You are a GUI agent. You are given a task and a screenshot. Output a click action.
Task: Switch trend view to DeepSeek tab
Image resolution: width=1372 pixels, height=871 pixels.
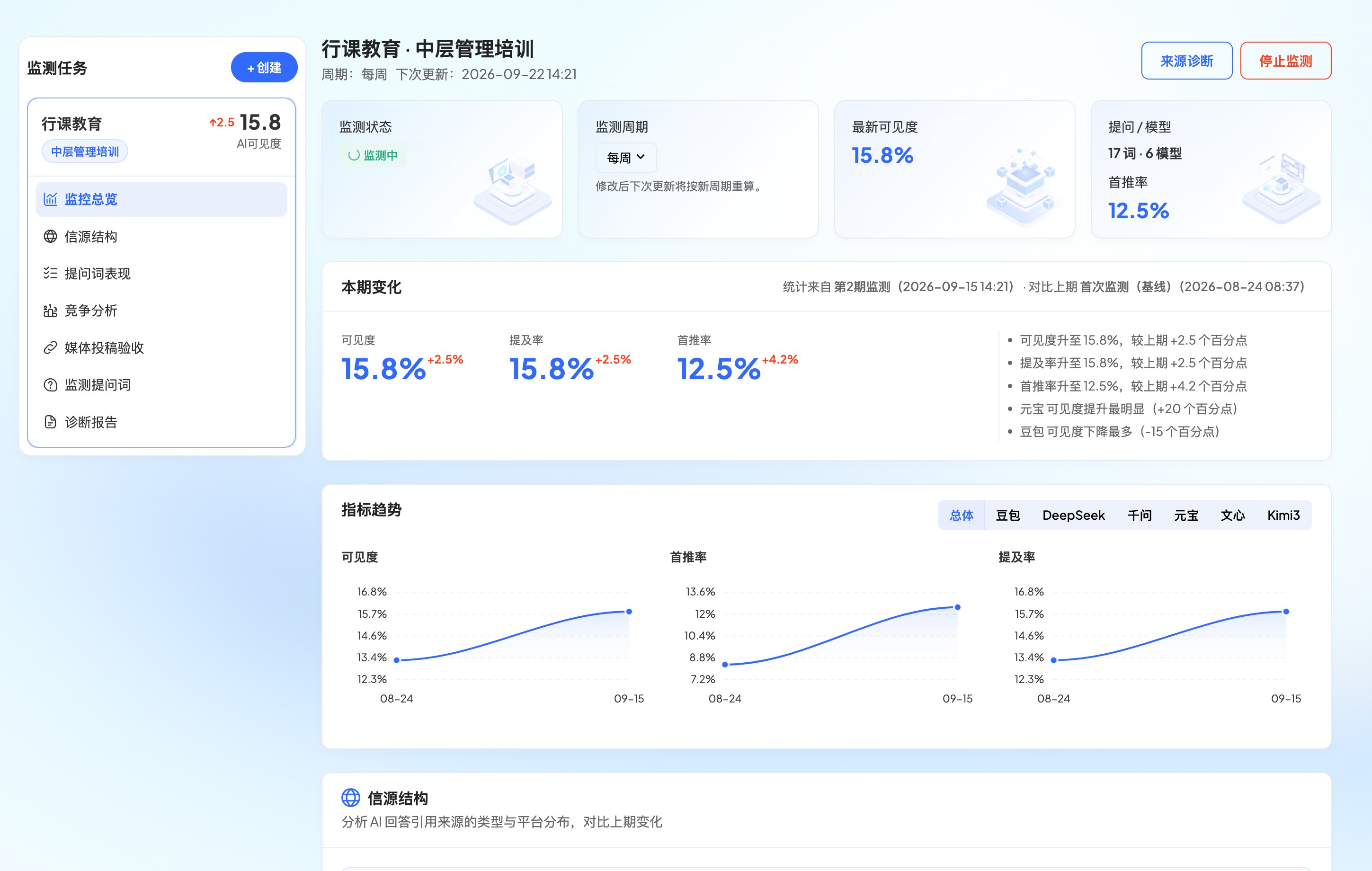point(1073,515)
